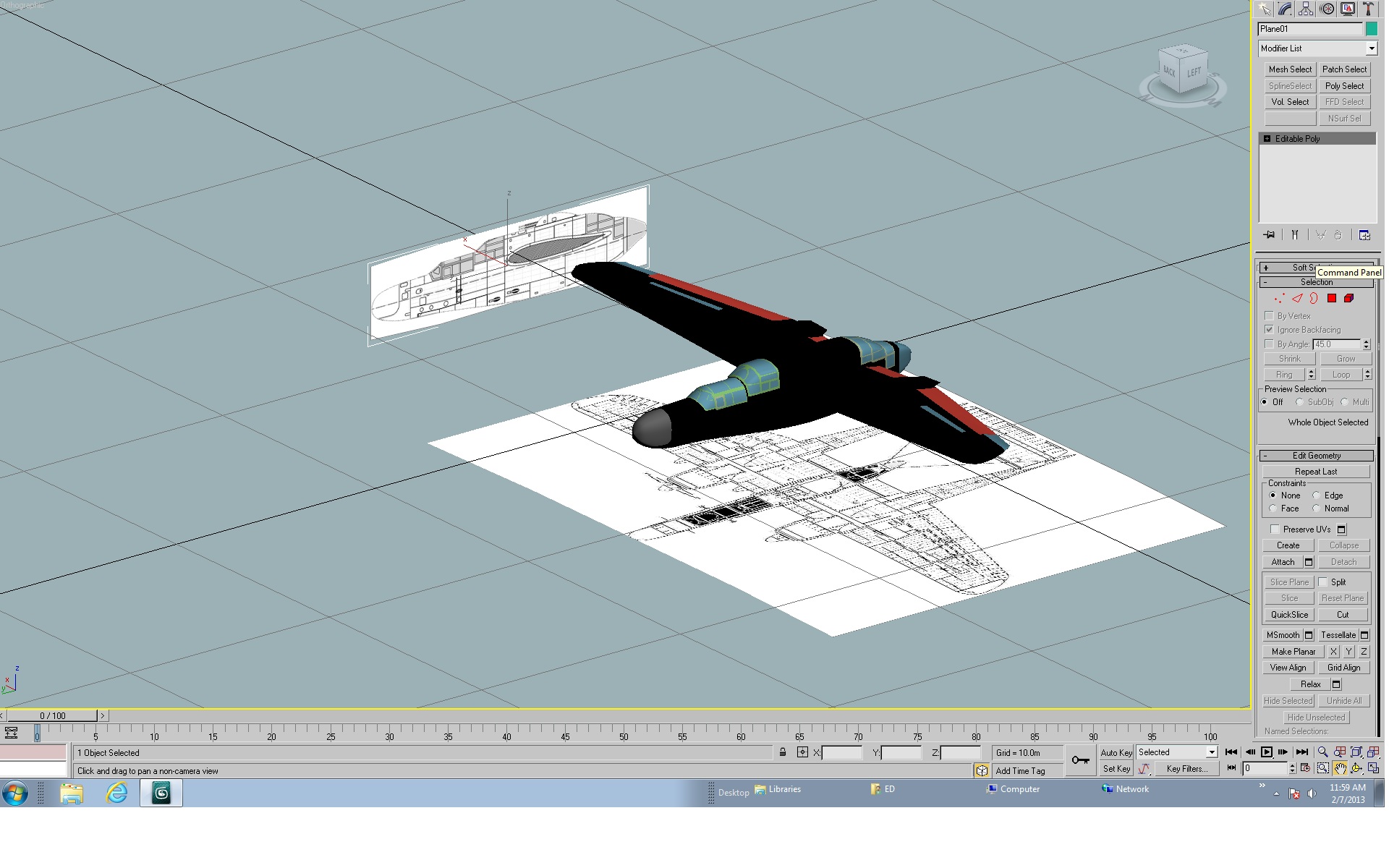Open the Utilities hammer tab
Screen dimensions: 1389x868
(x=1369, y=9)
